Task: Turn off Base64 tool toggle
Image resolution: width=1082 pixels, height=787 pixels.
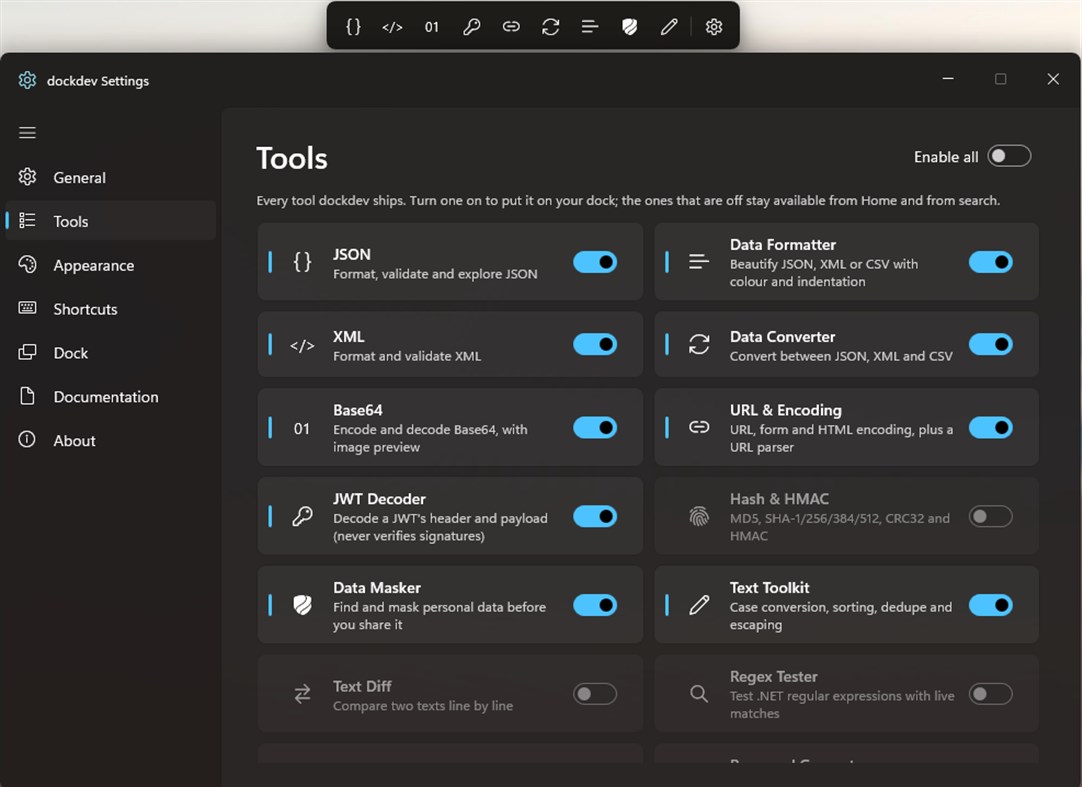Action: (x=595, y=427)
